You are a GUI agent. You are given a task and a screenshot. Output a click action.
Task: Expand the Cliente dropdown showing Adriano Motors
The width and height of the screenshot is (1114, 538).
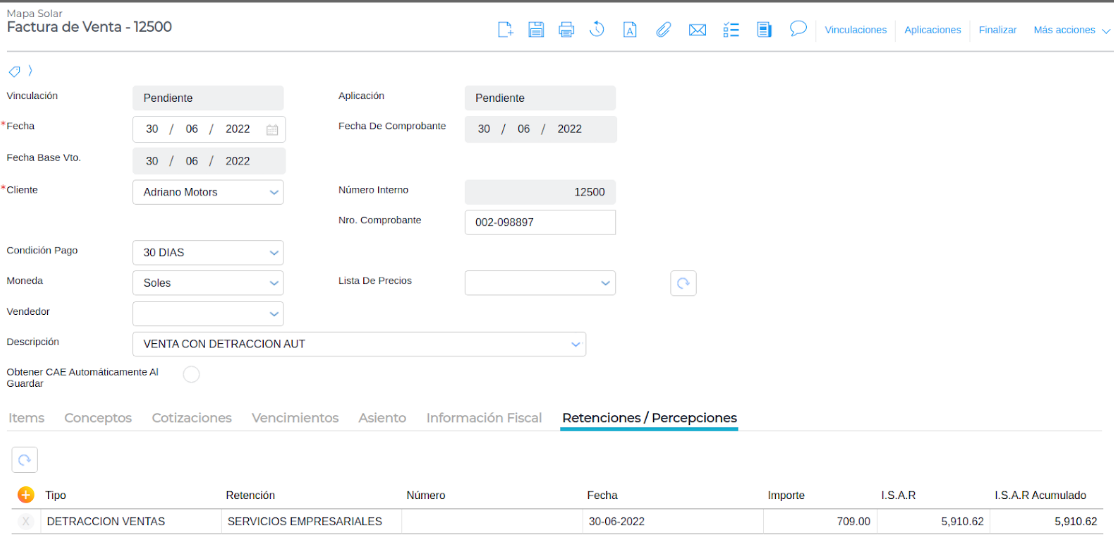click(x=207, y=192)
